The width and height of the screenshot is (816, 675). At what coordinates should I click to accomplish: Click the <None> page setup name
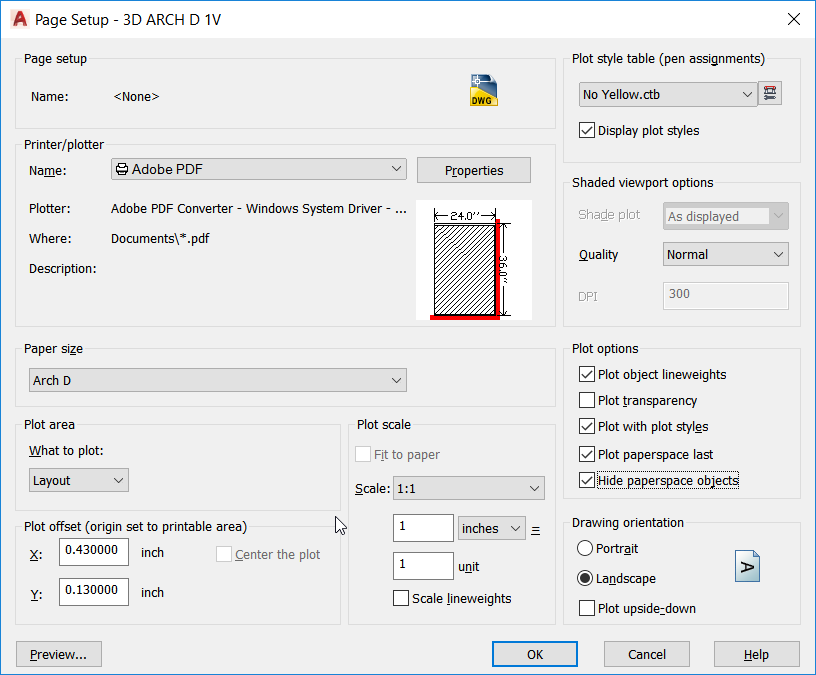coord(136,96)
